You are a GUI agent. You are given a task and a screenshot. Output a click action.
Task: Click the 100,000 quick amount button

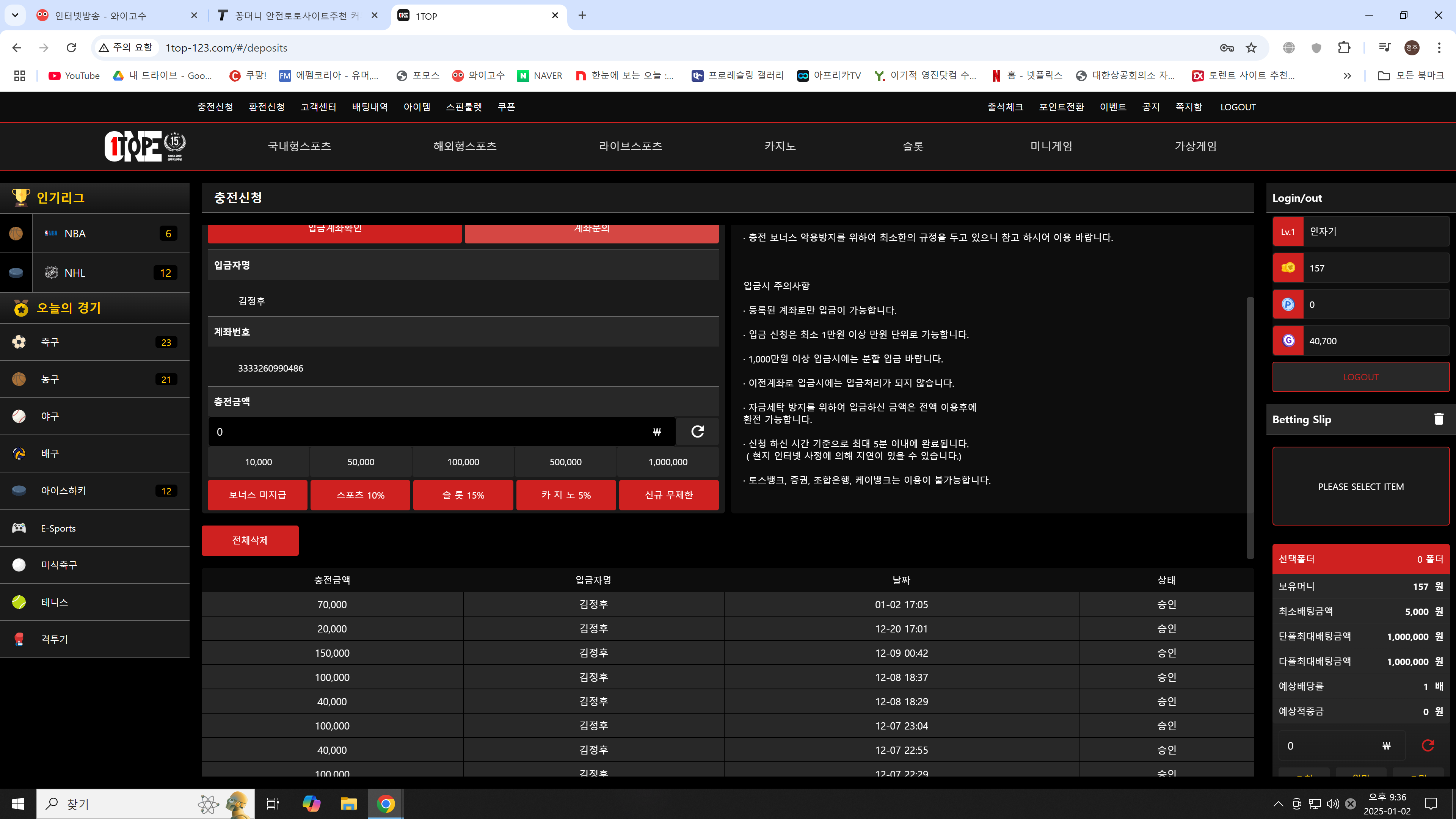click(x=463, y=462)
